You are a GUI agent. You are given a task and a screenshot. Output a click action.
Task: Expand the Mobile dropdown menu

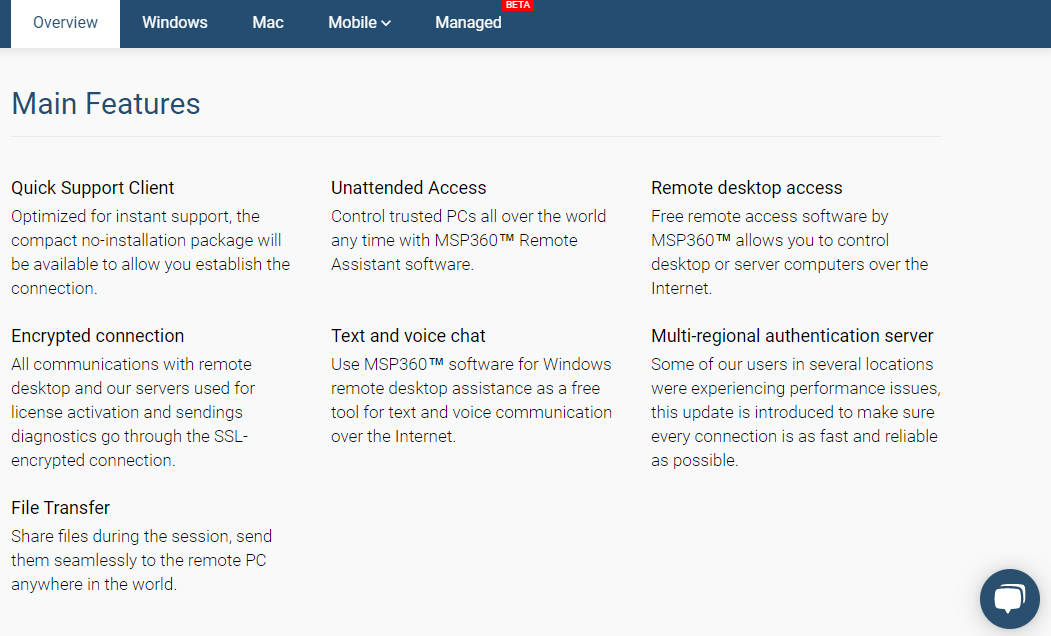click(358, 22)
